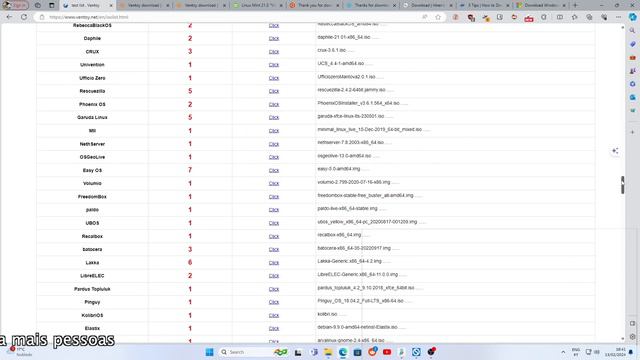
Task: Open the tab actions menu icon
Action: point(52,5)
